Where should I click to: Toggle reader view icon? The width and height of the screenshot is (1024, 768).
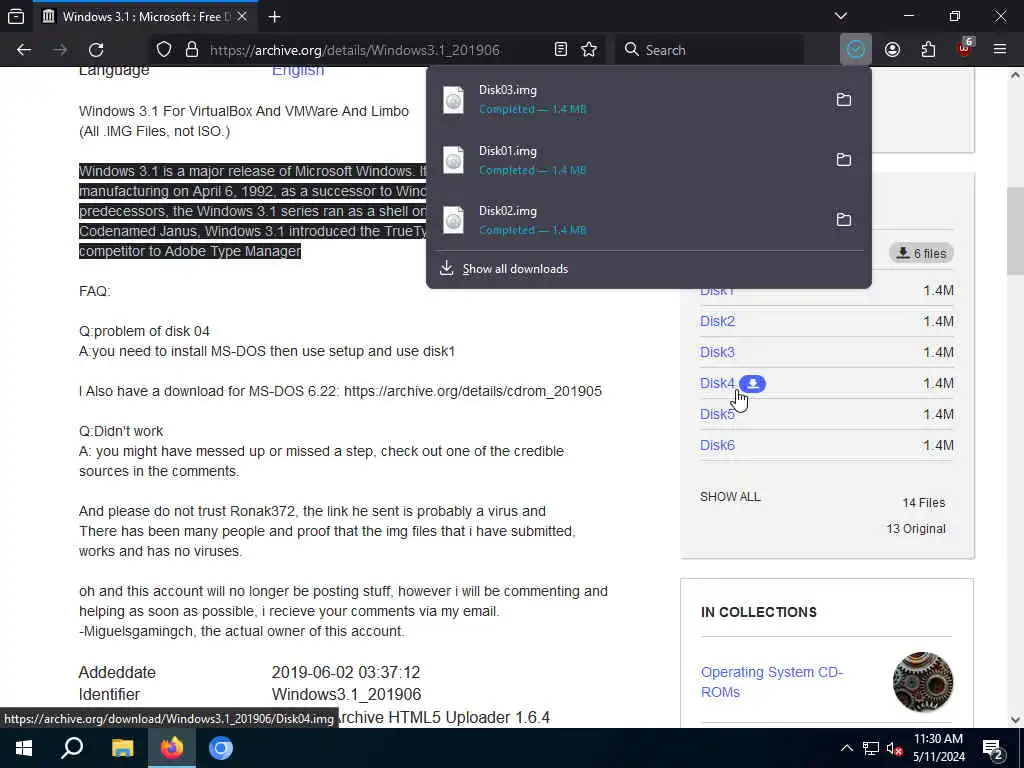click(560, 50)
